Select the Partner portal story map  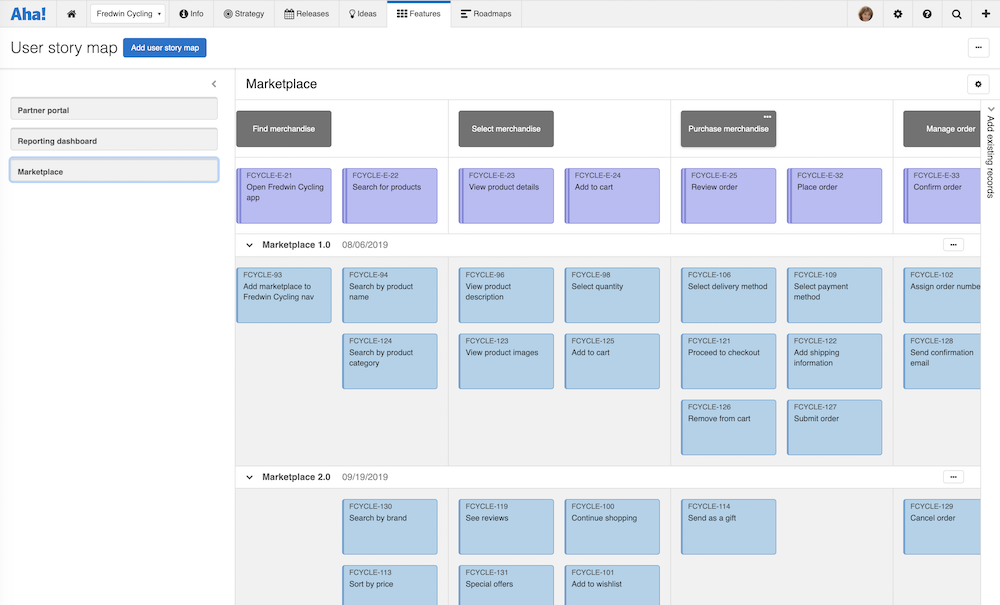tap(113, 110)
